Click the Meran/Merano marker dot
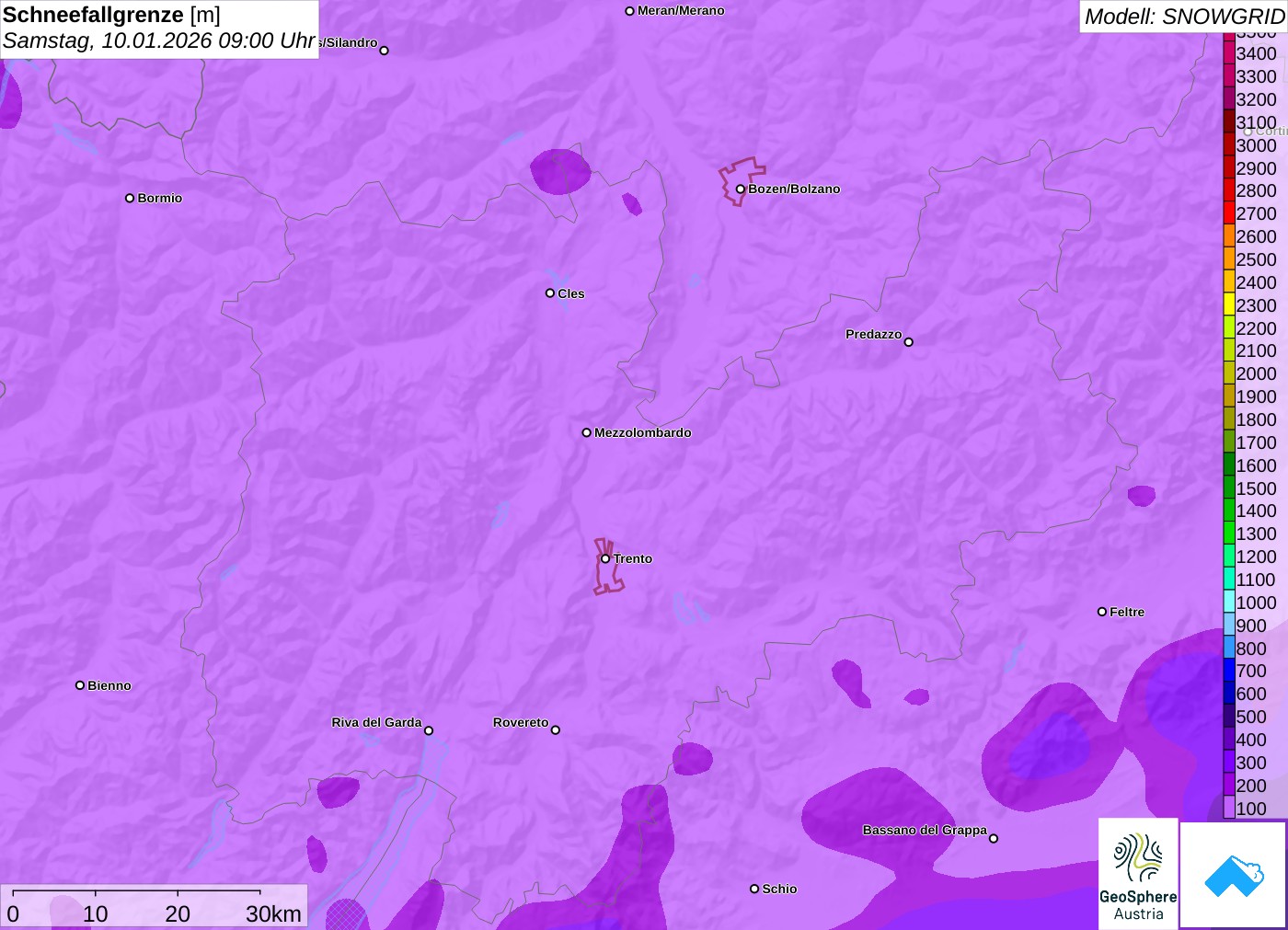This screenshot has height=930, width=1288. pos(629,11)
